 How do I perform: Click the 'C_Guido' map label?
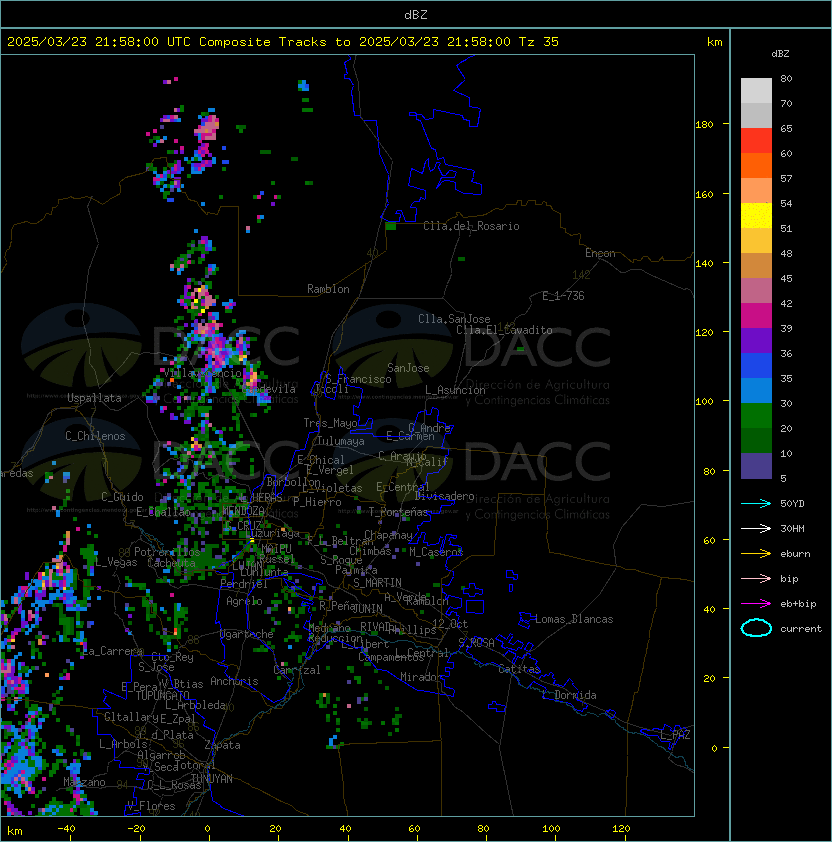point(122,497)
